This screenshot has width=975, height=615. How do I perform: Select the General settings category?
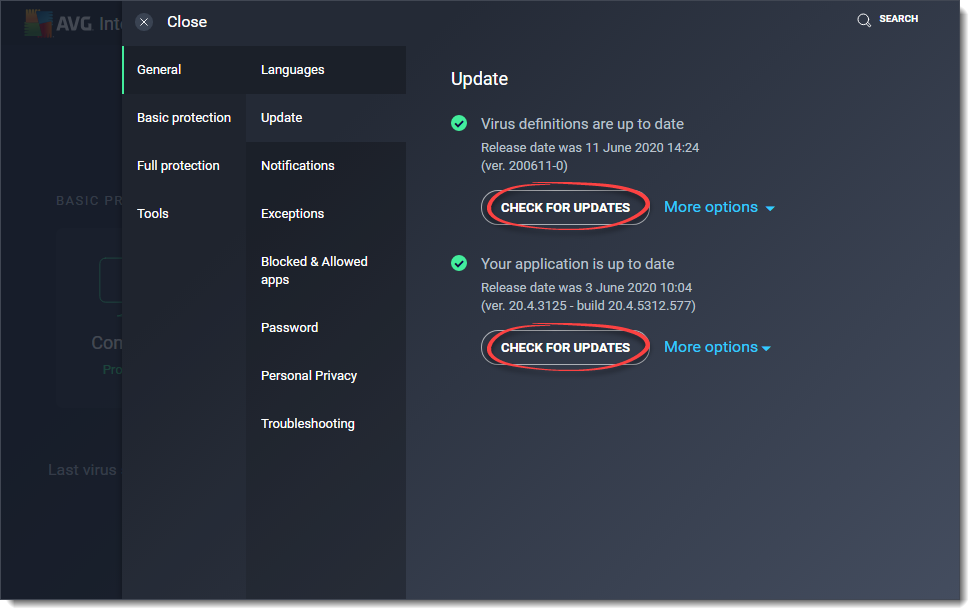(x=158, y=69)
